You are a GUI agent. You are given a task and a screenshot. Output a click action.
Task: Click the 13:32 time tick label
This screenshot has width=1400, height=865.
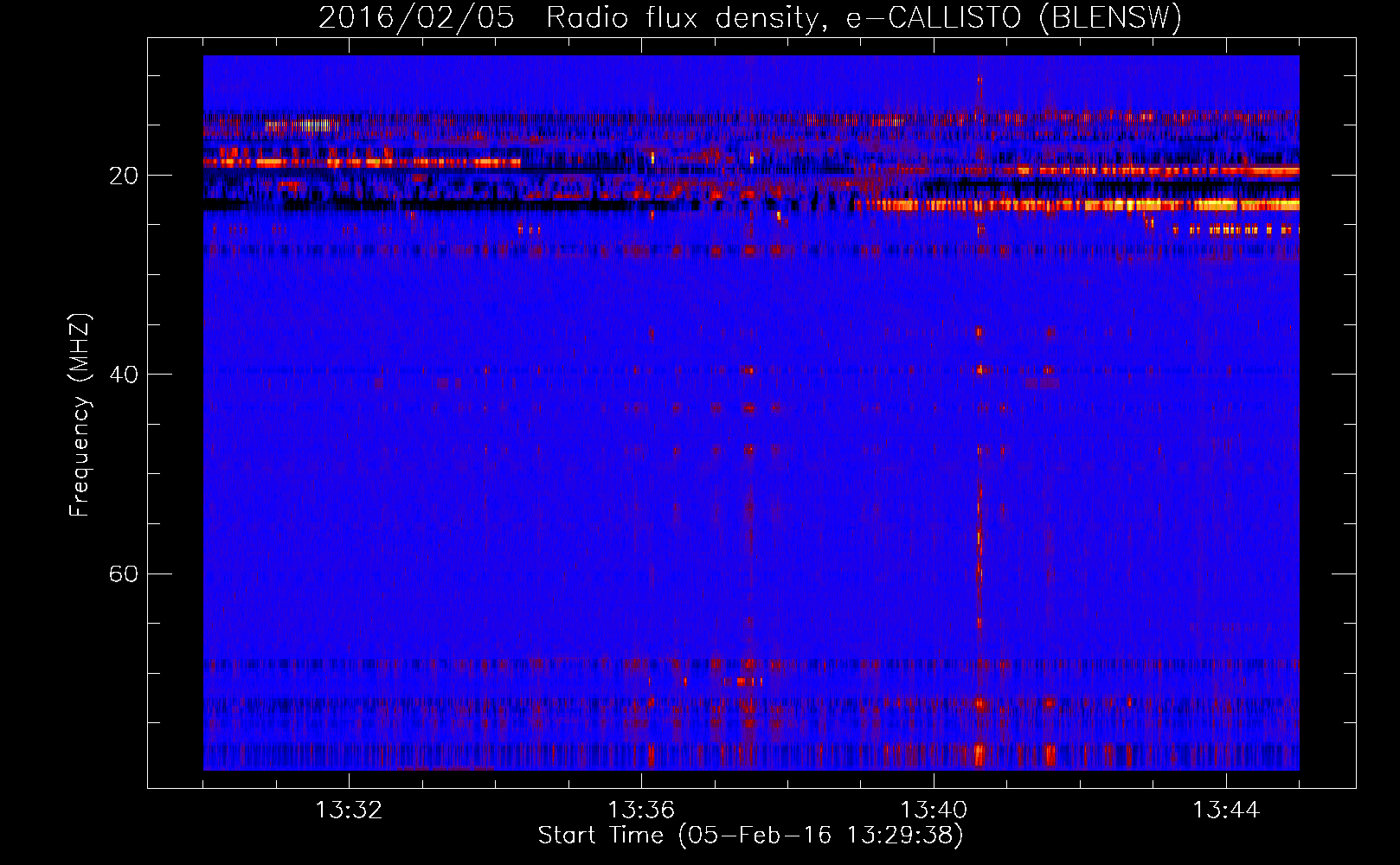349,811
